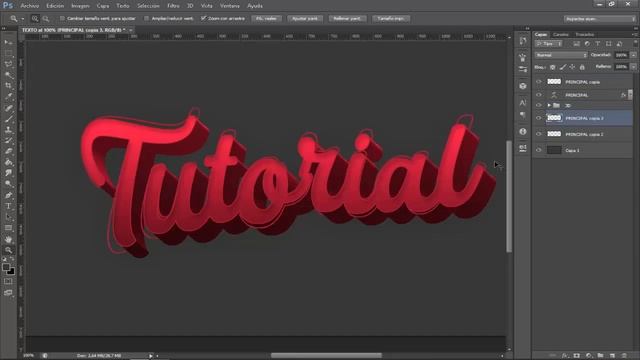The height and width of the screenshot is (360, 640).
Task: Click lock transparent pixels icon
Action: pos(552,67)
